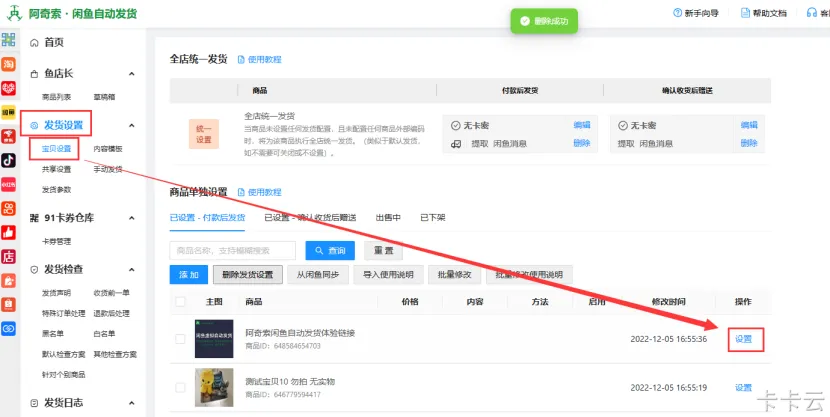Click the 批量修改 button

(x=455, y=275)
